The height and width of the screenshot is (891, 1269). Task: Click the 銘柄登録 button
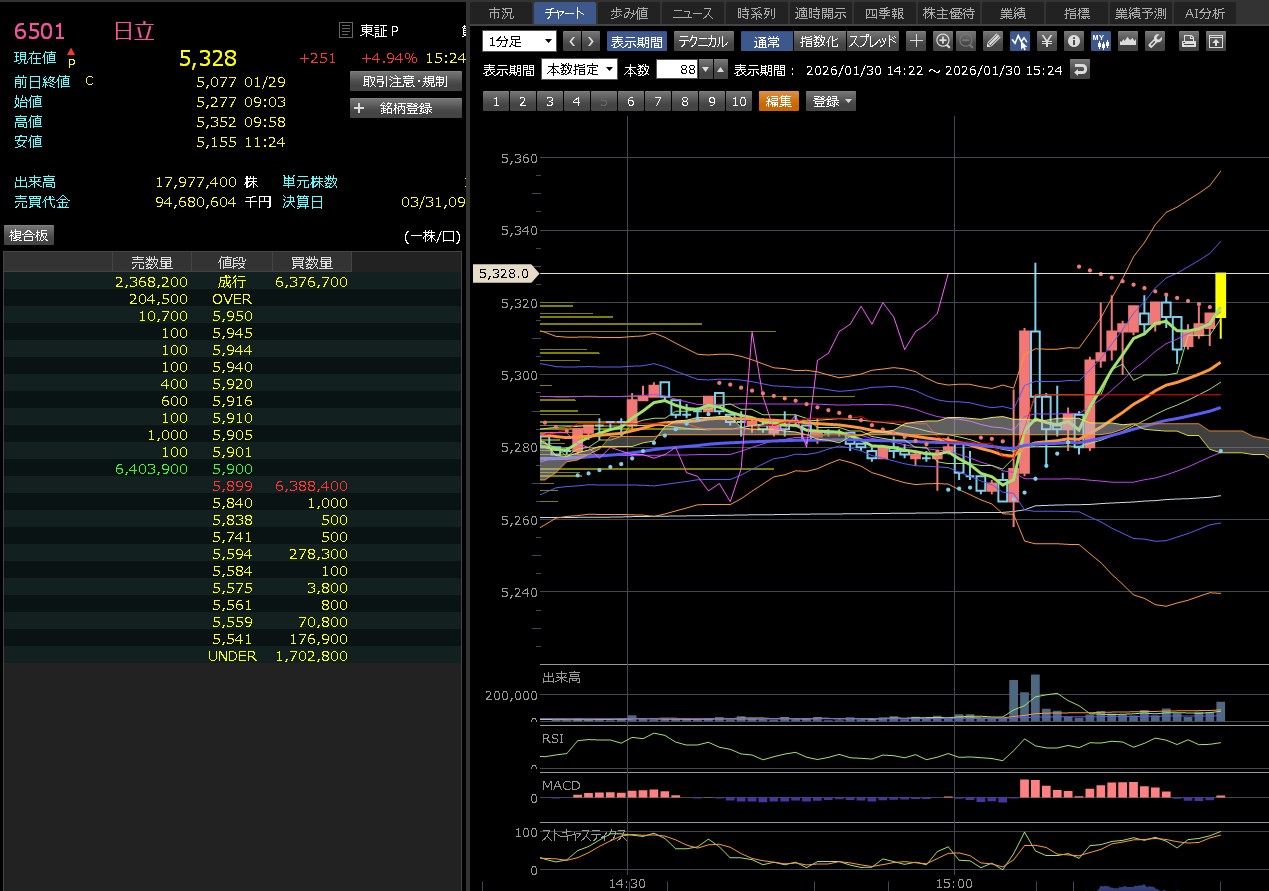(406, 108)
